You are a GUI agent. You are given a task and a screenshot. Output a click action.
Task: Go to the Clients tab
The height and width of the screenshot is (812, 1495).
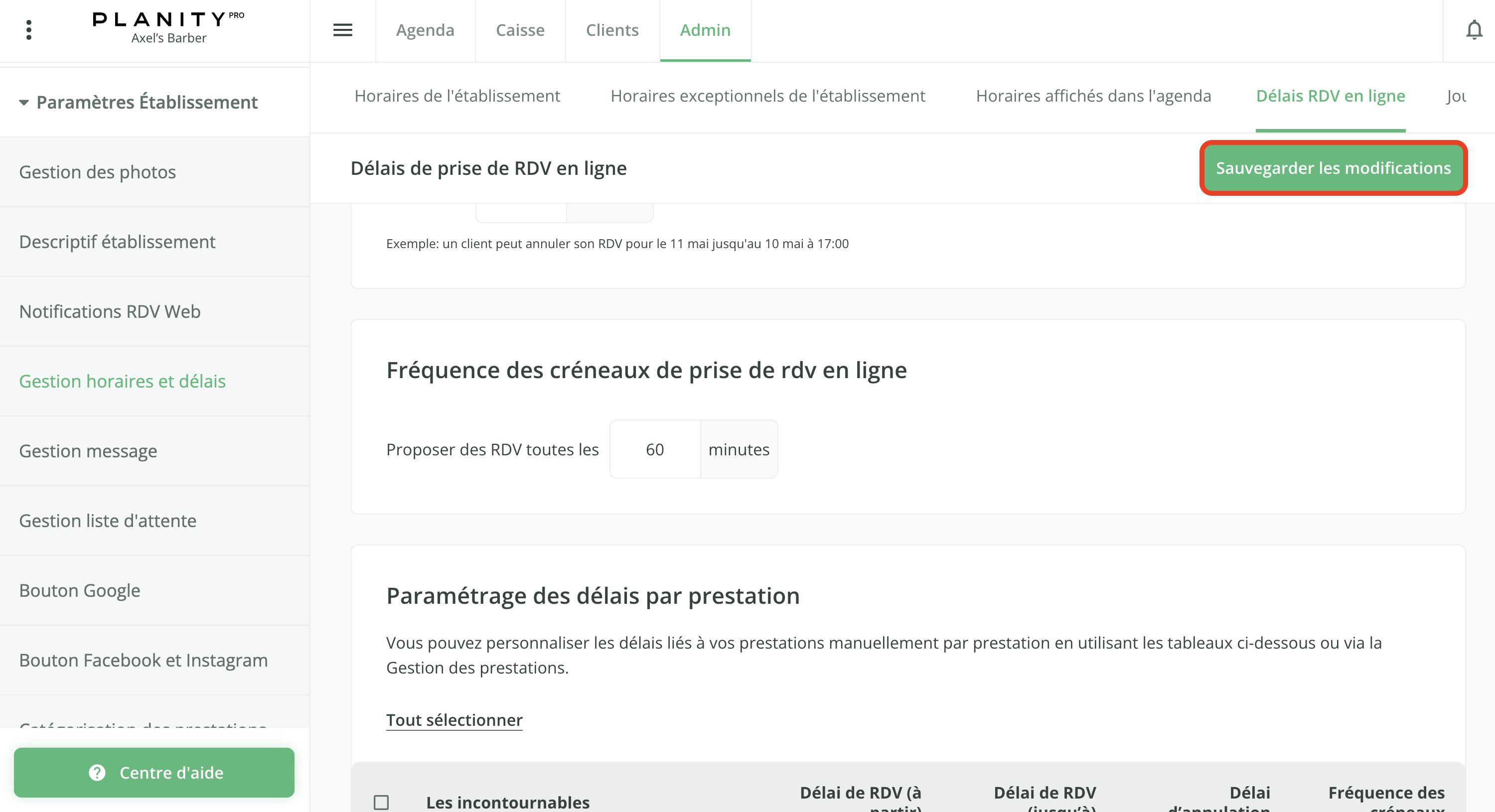[611, 30]
